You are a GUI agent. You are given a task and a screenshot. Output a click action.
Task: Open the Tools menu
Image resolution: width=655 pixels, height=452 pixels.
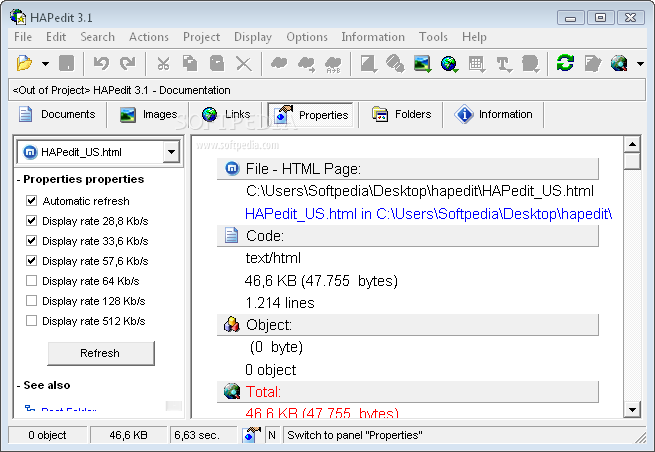pos(433,37)
